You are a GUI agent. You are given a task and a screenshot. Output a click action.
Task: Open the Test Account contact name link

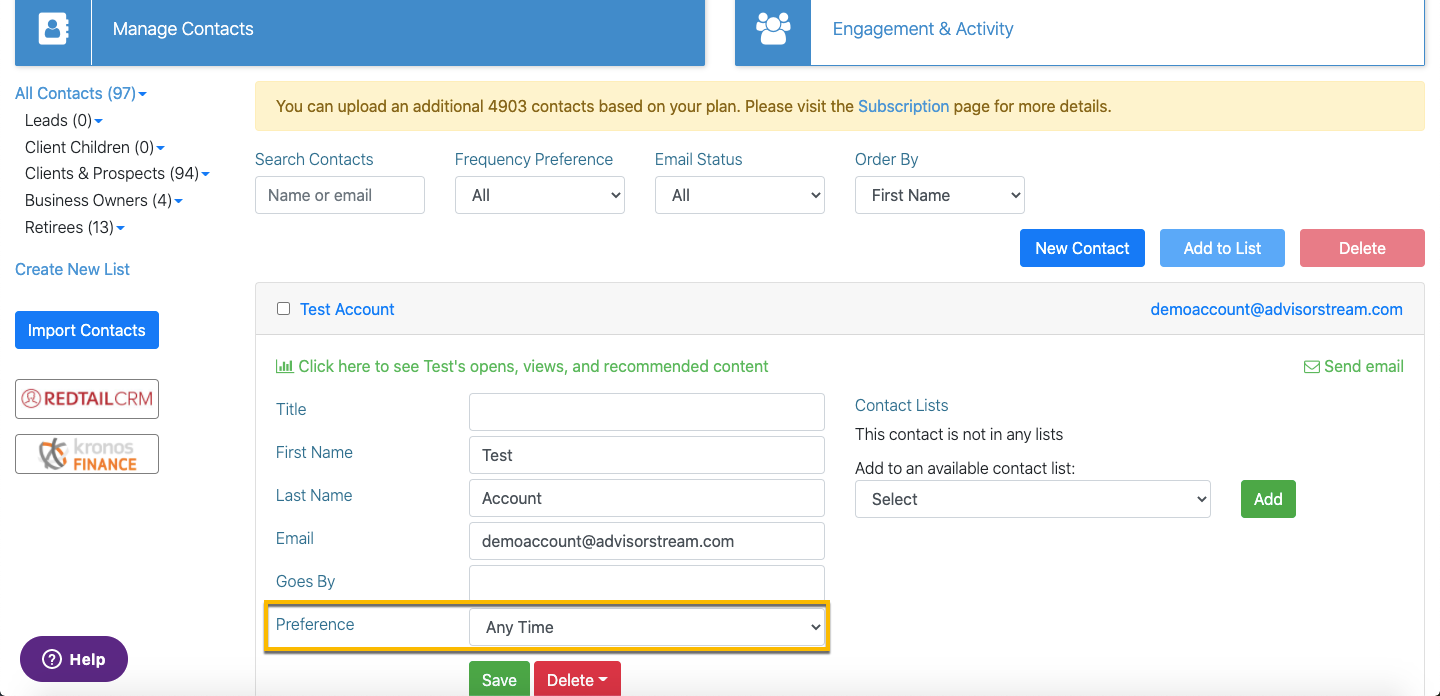point(347,309)
